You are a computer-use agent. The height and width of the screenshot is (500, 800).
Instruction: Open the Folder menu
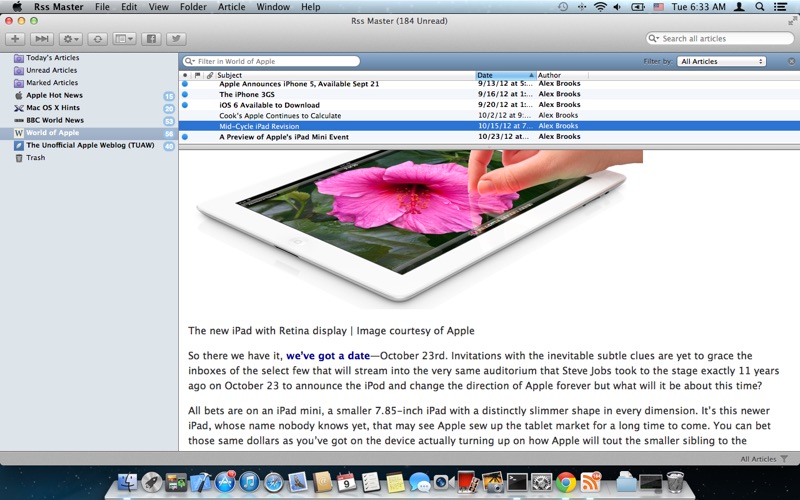pyautogui.click(x=193, y=7)
